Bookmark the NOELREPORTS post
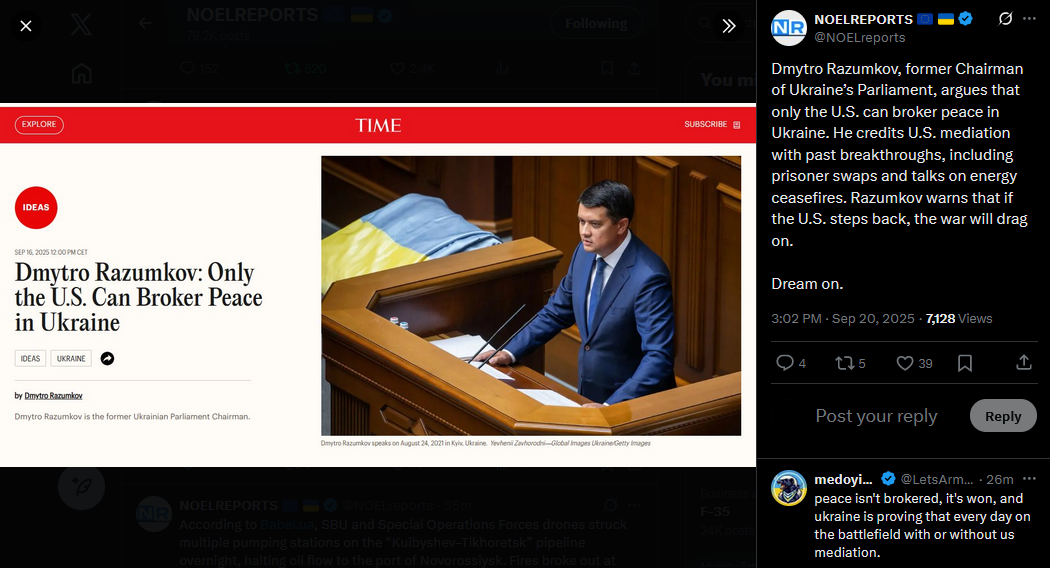The image size is (1050, 568). [x=964, y=363]
